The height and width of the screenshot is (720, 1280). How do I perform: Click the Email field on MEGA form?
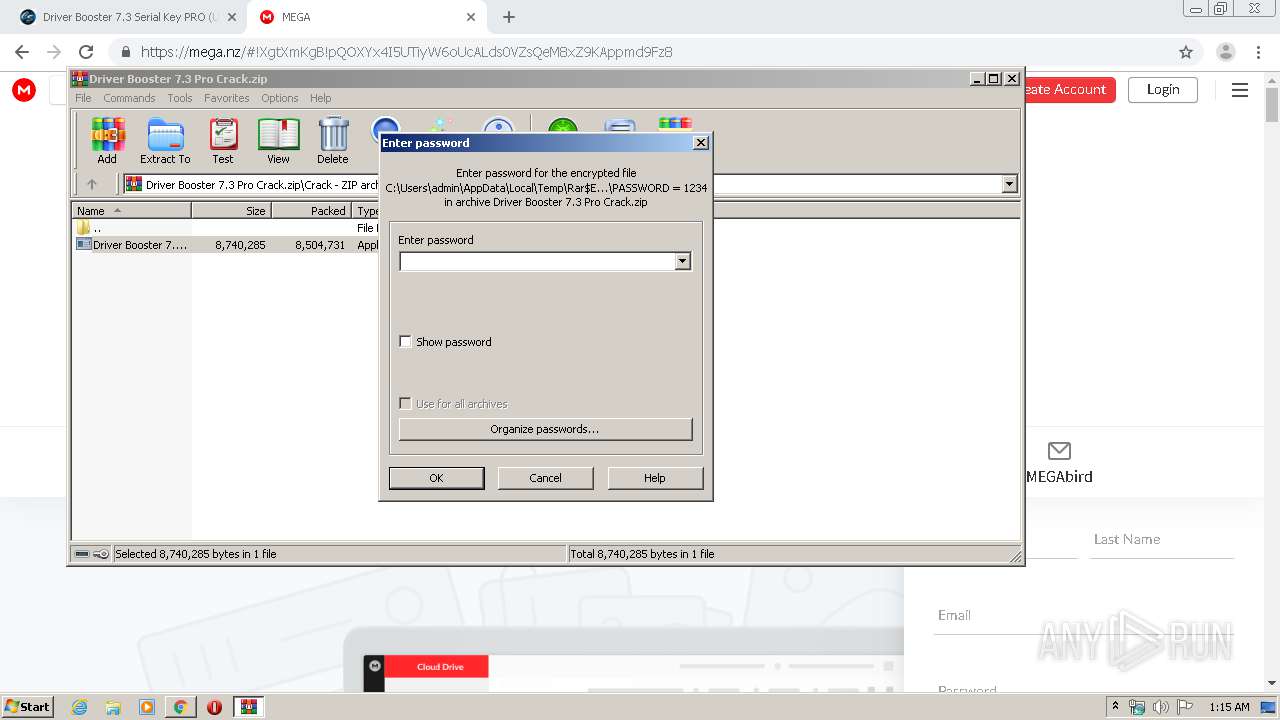click(1083, 616)
